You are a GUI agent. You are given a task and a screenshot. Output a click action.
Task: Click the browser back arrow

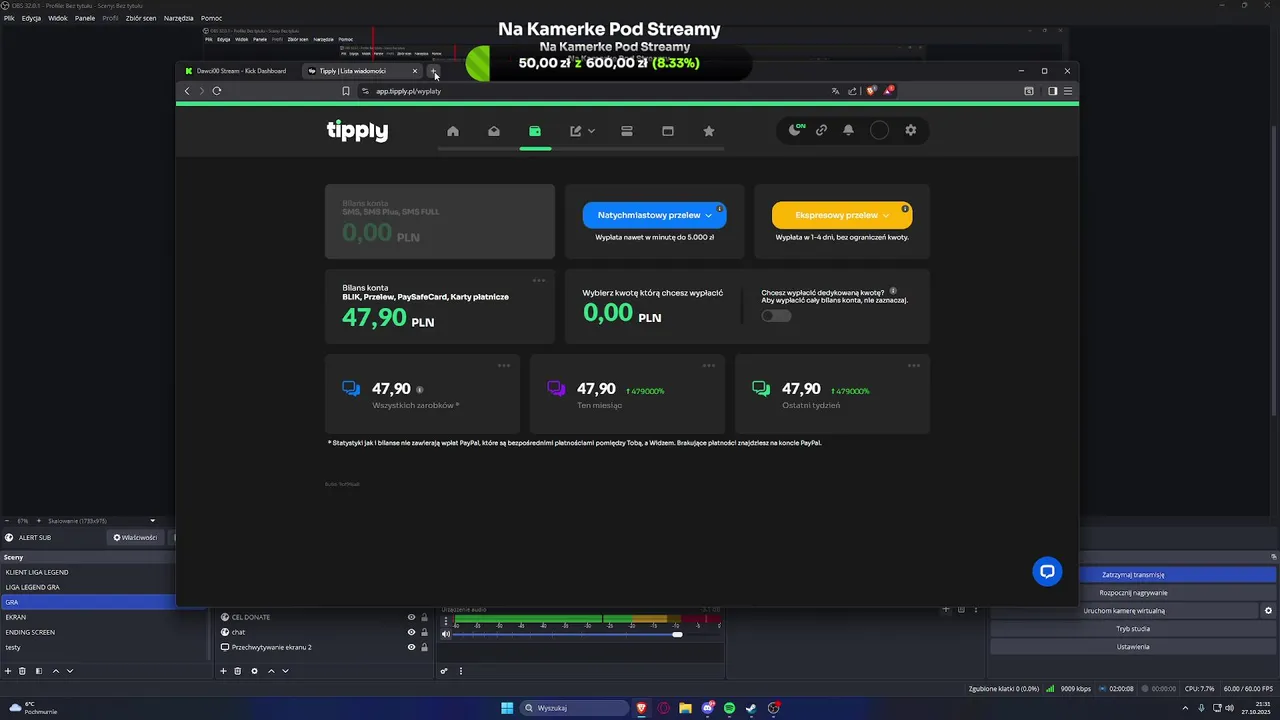click(187, 91)
